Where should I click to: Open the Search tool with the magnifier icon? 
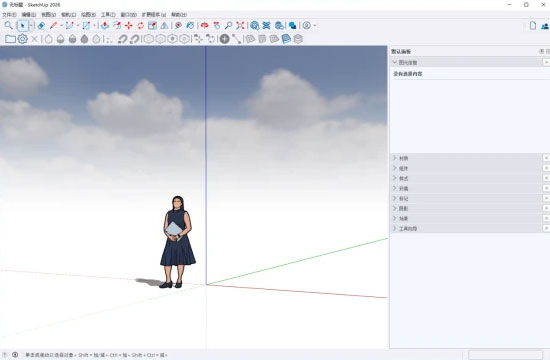coord(8,25)
